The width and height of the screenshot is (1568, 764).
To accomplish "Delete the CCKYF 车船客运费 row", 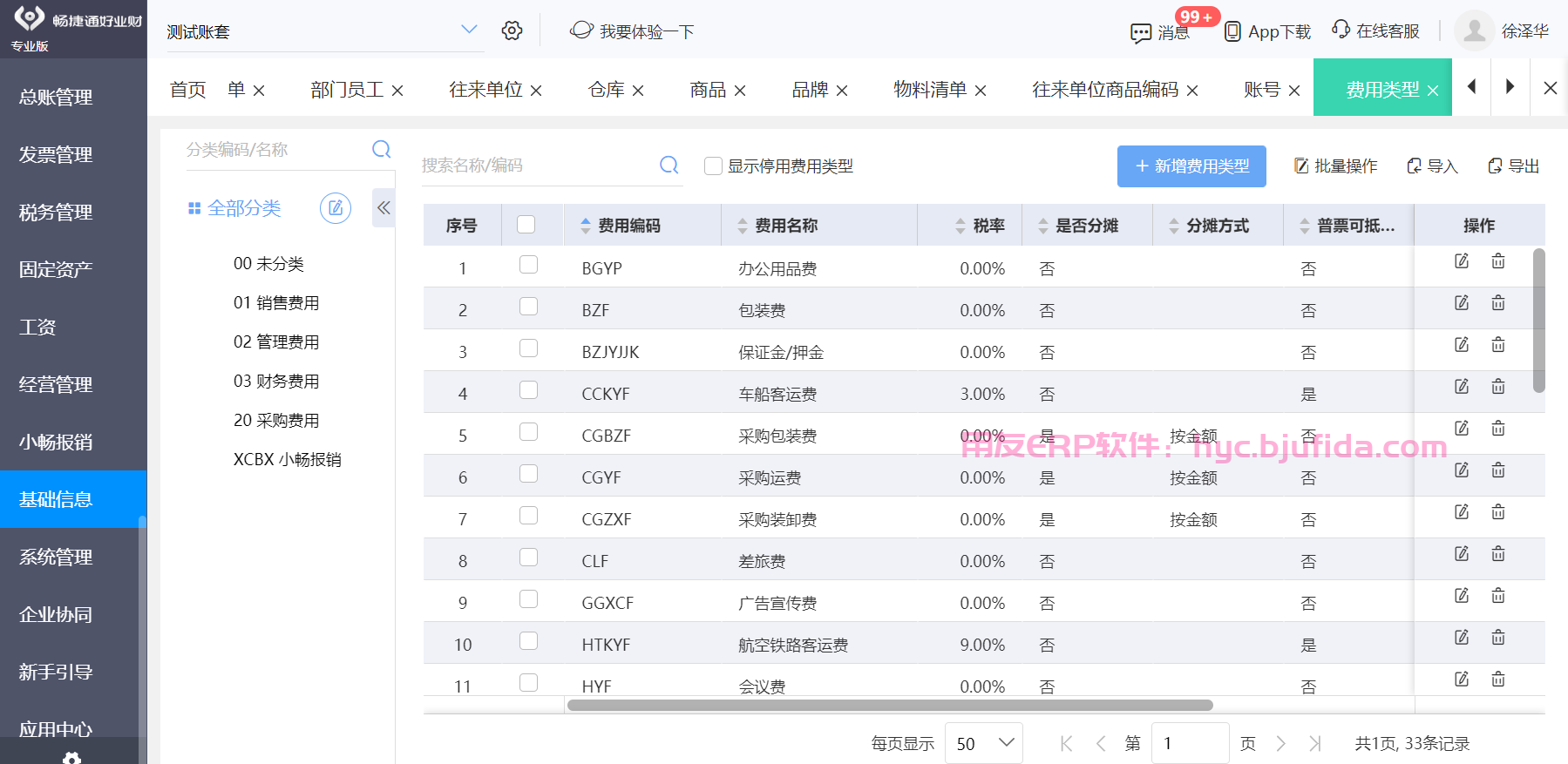I will (1498, 387).
